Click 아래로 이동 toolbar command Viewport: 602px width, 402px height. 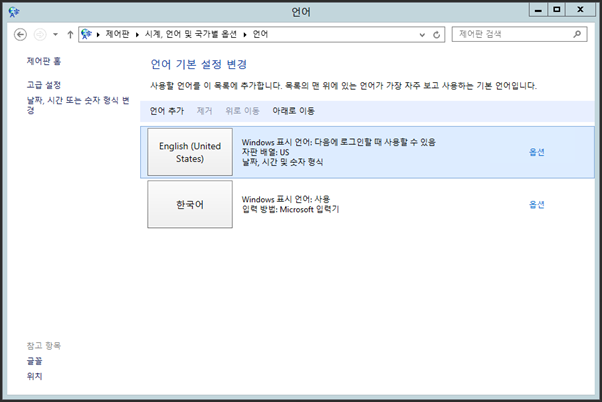tap(293, 111)
